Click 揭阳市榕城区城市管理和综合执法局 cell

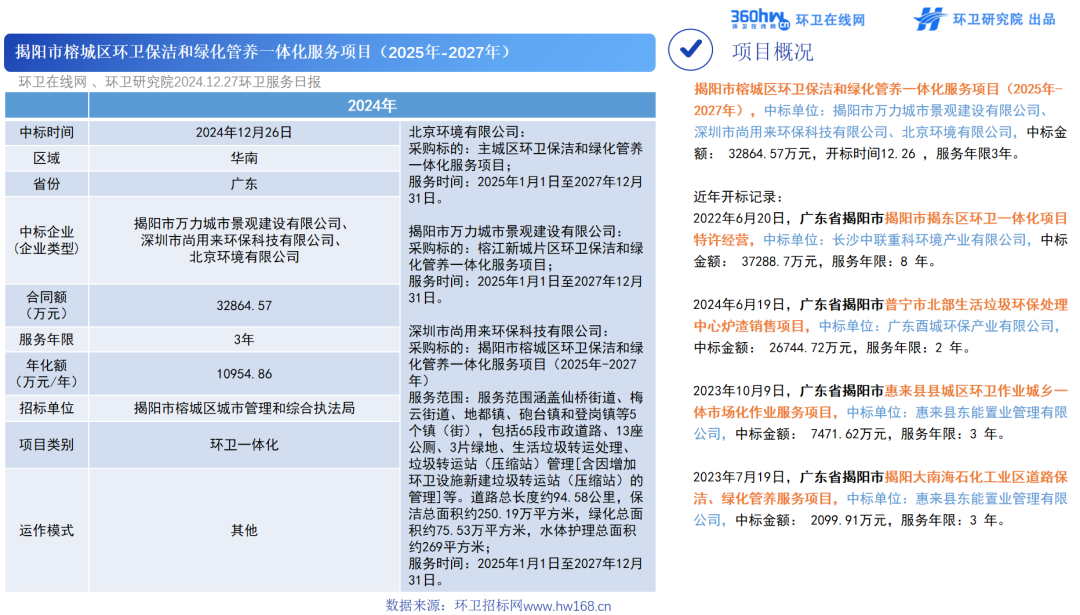[244, 408]
